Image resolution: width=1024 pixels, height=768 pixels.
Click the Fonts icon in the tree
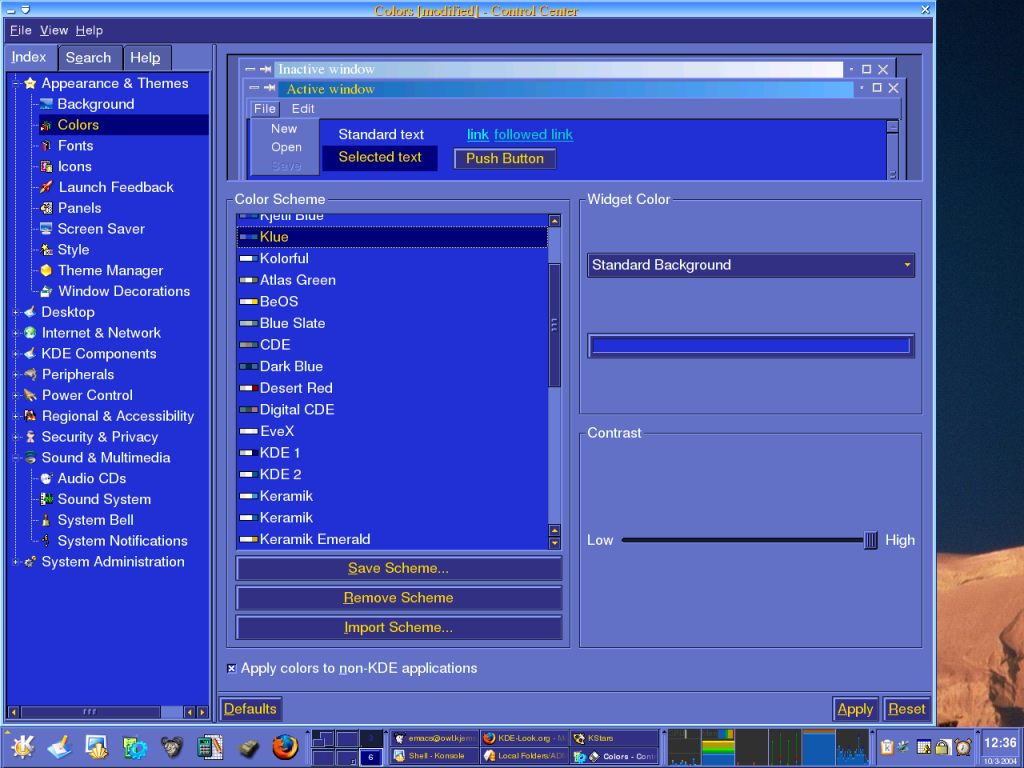[x=46, y=146]
